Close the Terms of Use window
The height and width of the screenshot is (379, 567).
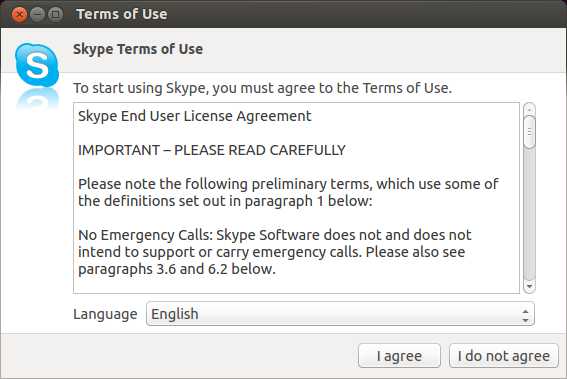[20, 14]
